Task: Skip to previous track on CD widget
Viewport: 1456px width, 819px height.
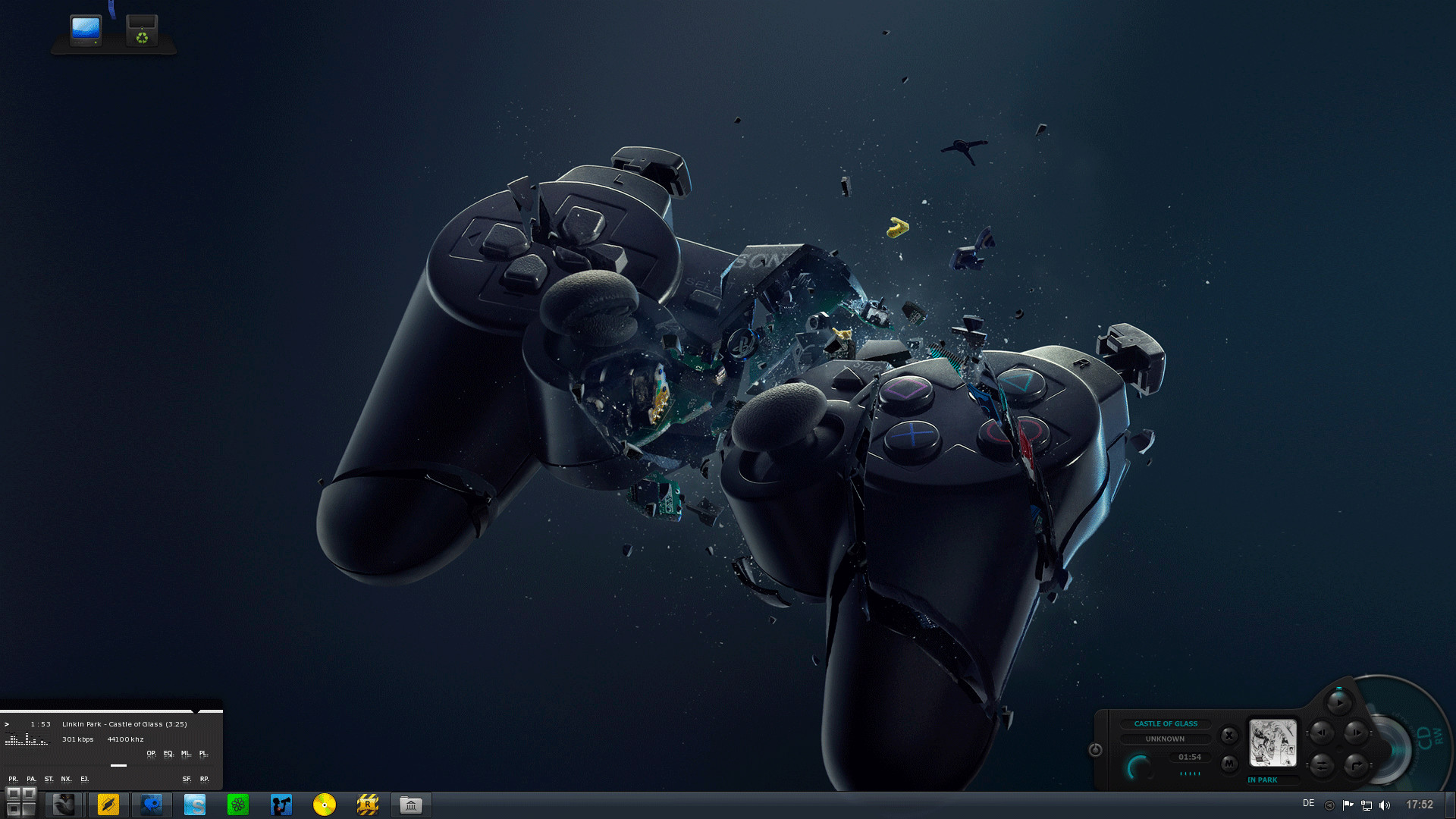Action: click(1322, 733)
